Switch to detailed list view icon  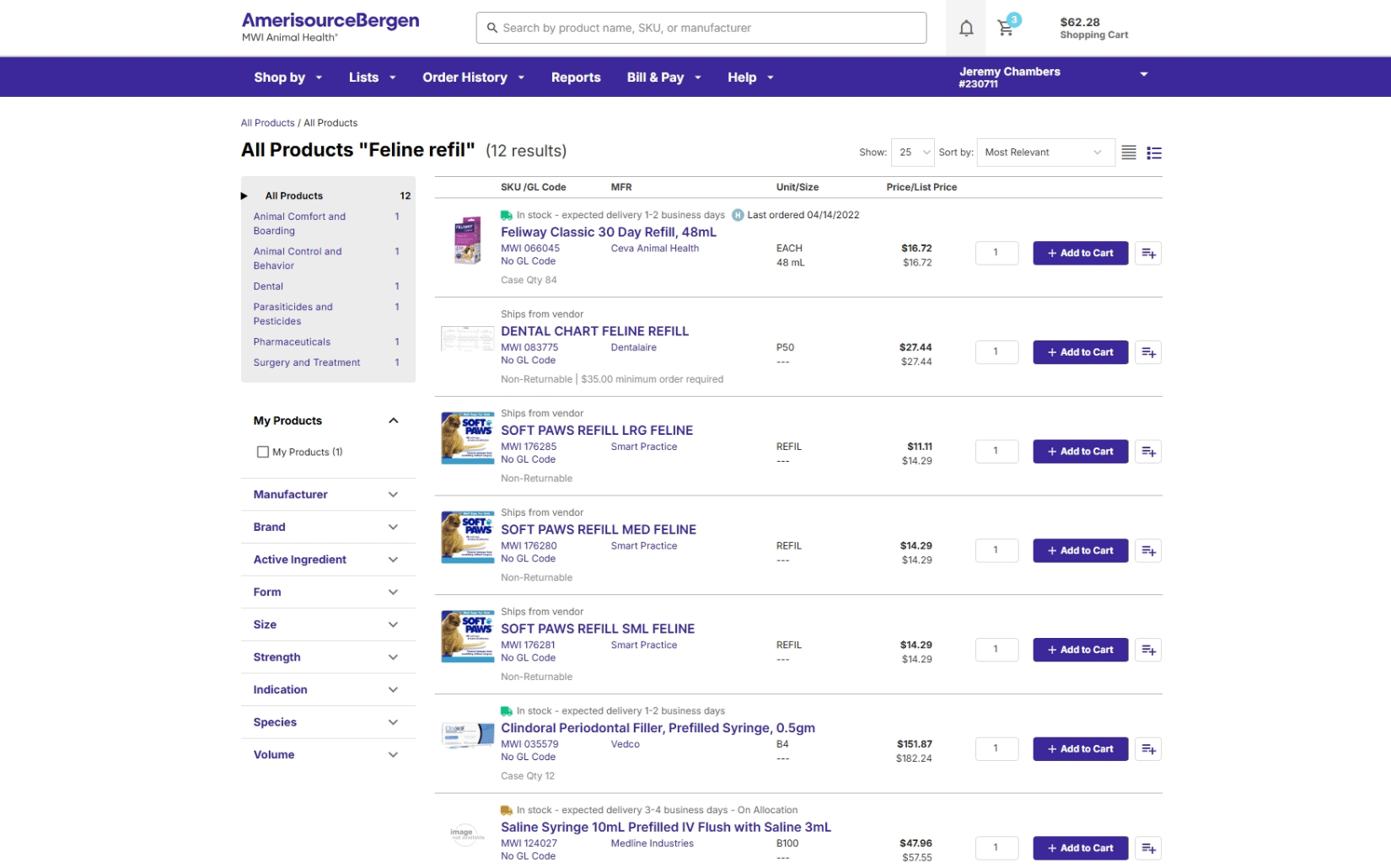1154,153
